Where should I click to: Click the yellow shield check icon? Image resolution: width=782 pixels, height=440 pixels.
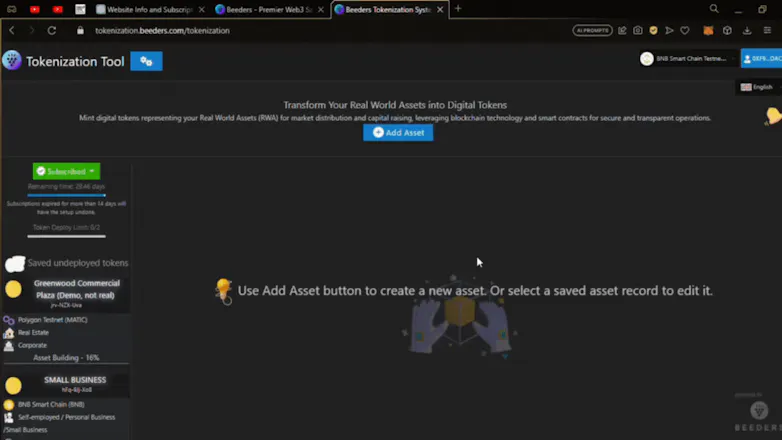pos(653,30)
